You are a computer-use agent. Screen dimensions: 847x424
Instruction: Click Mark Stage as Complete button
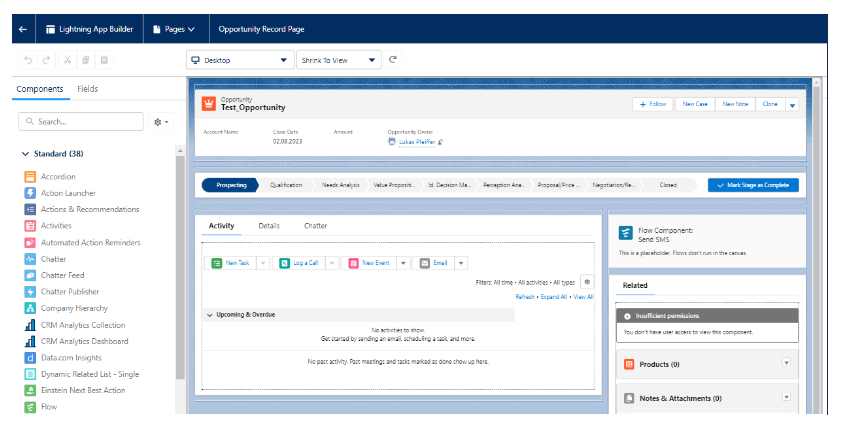(753, 185)
